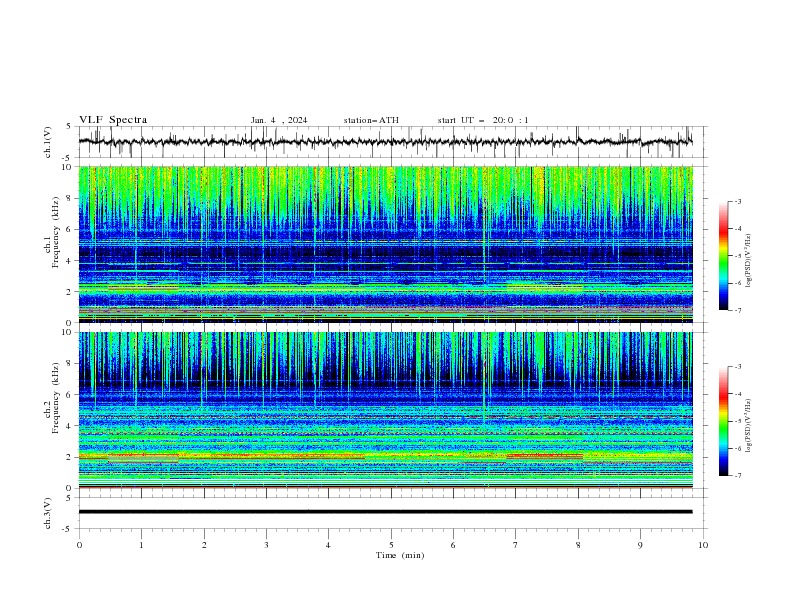Screen dimensions: 792x612
Task: Click the ch.1 spectrogram panel
Action: coord(385,244)
